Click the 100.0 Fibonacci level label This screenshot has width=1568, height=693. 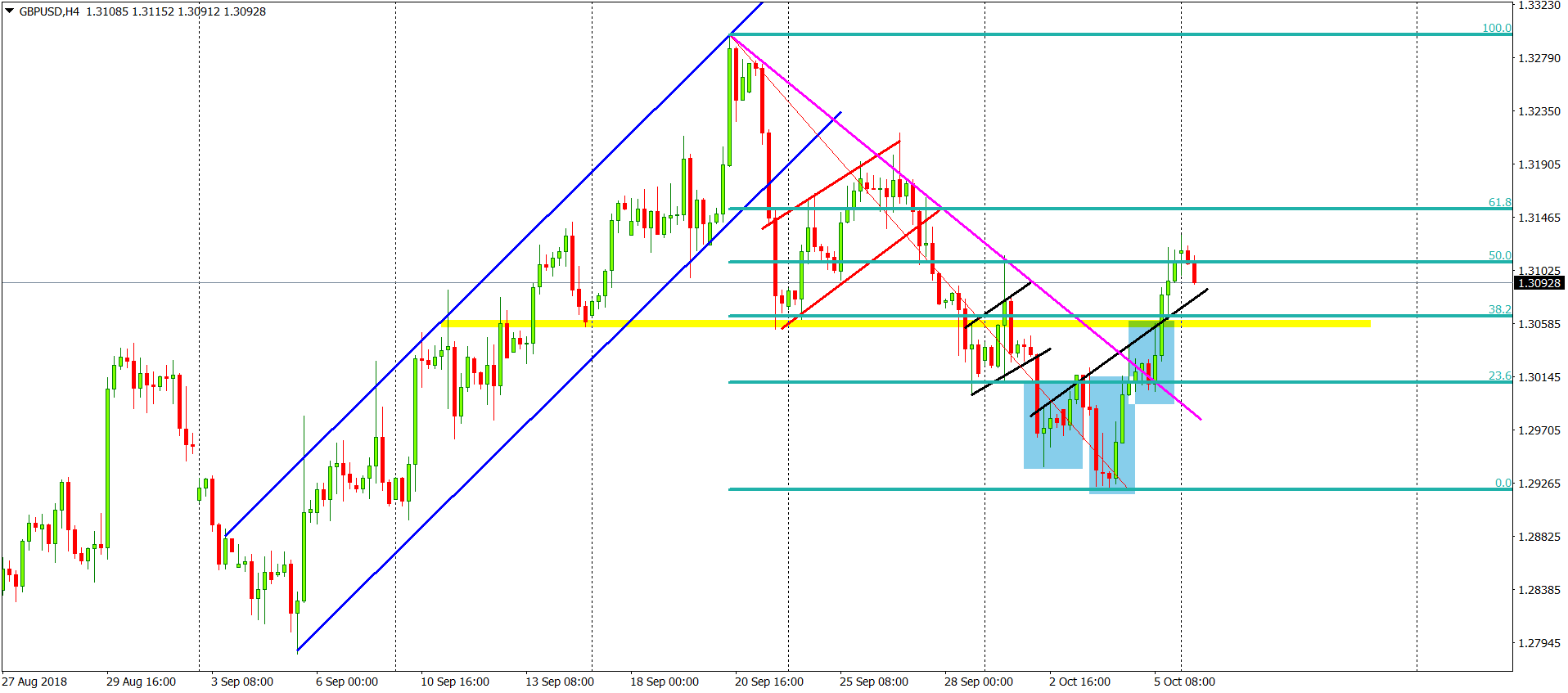pos(1497,28)
